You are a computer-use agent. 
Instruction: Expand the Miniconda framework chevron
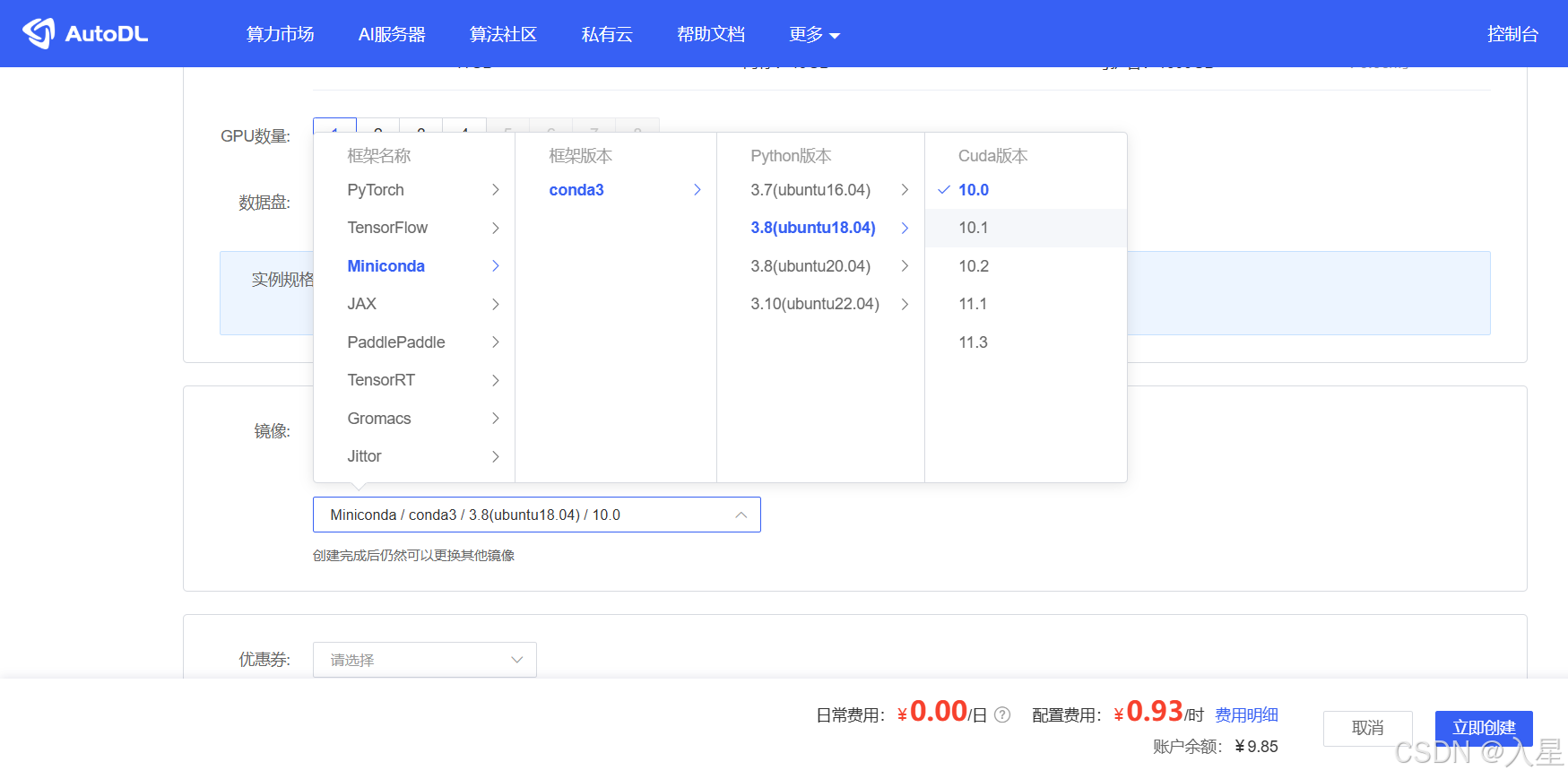(496, 266)
